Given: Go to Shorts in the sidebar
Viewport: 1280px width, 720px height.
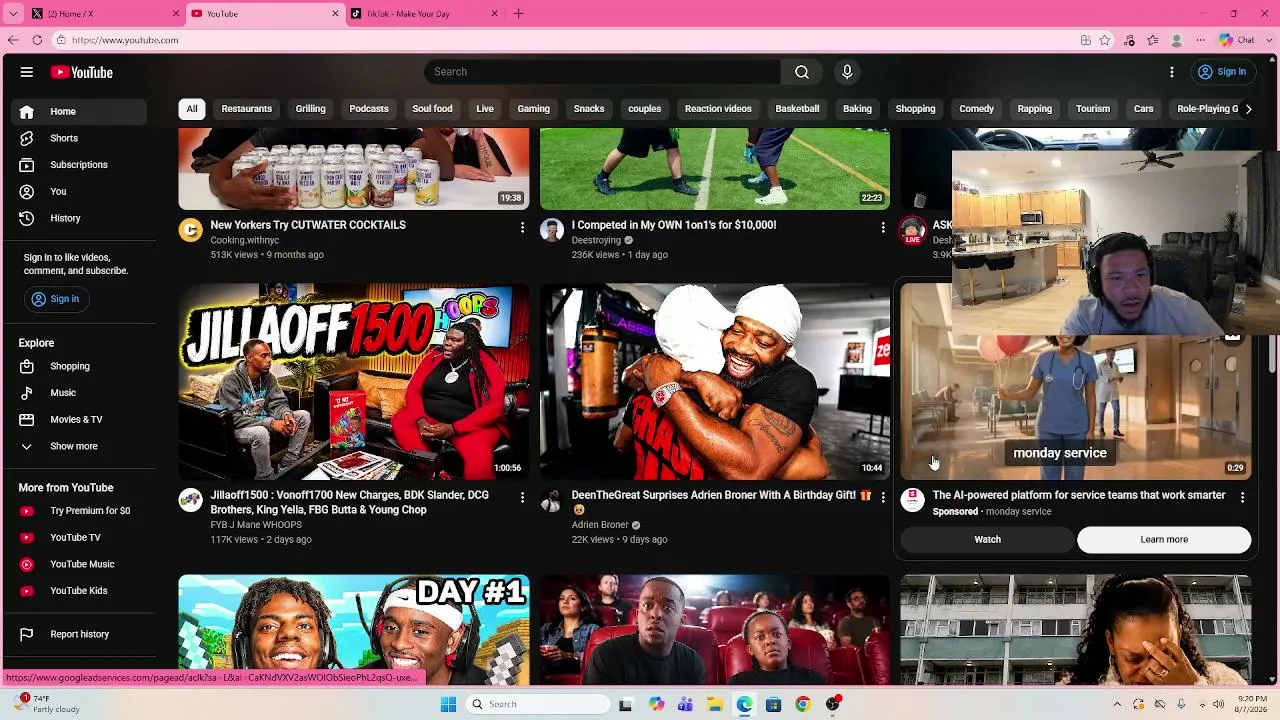Looking at the screenshot, I should pyautogui.click(x=80, y=138).
